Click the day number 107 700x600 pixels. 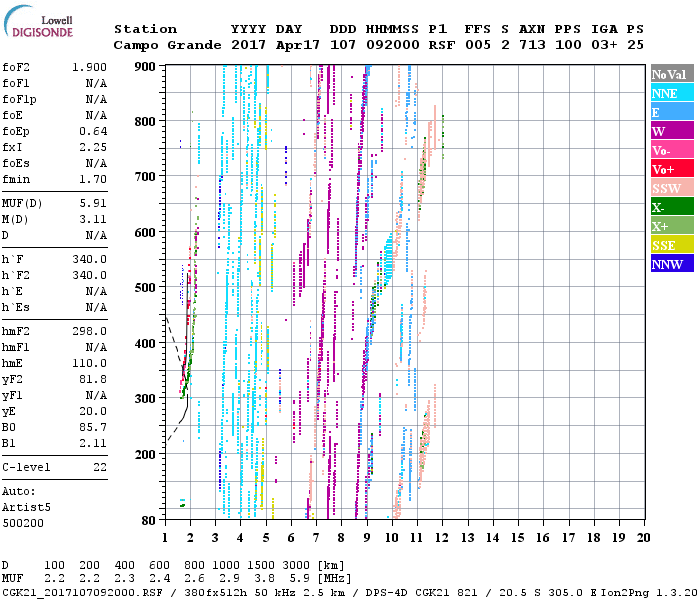point(343,45)
